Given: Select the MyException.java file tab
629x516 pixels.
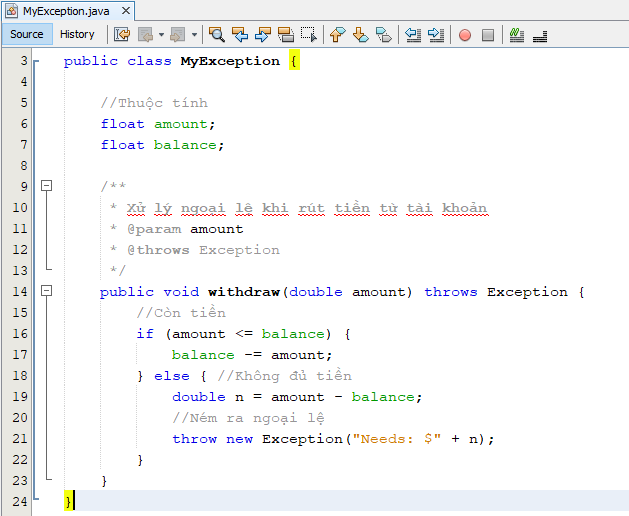Looking at the screenshot, I should click(66, 11).
